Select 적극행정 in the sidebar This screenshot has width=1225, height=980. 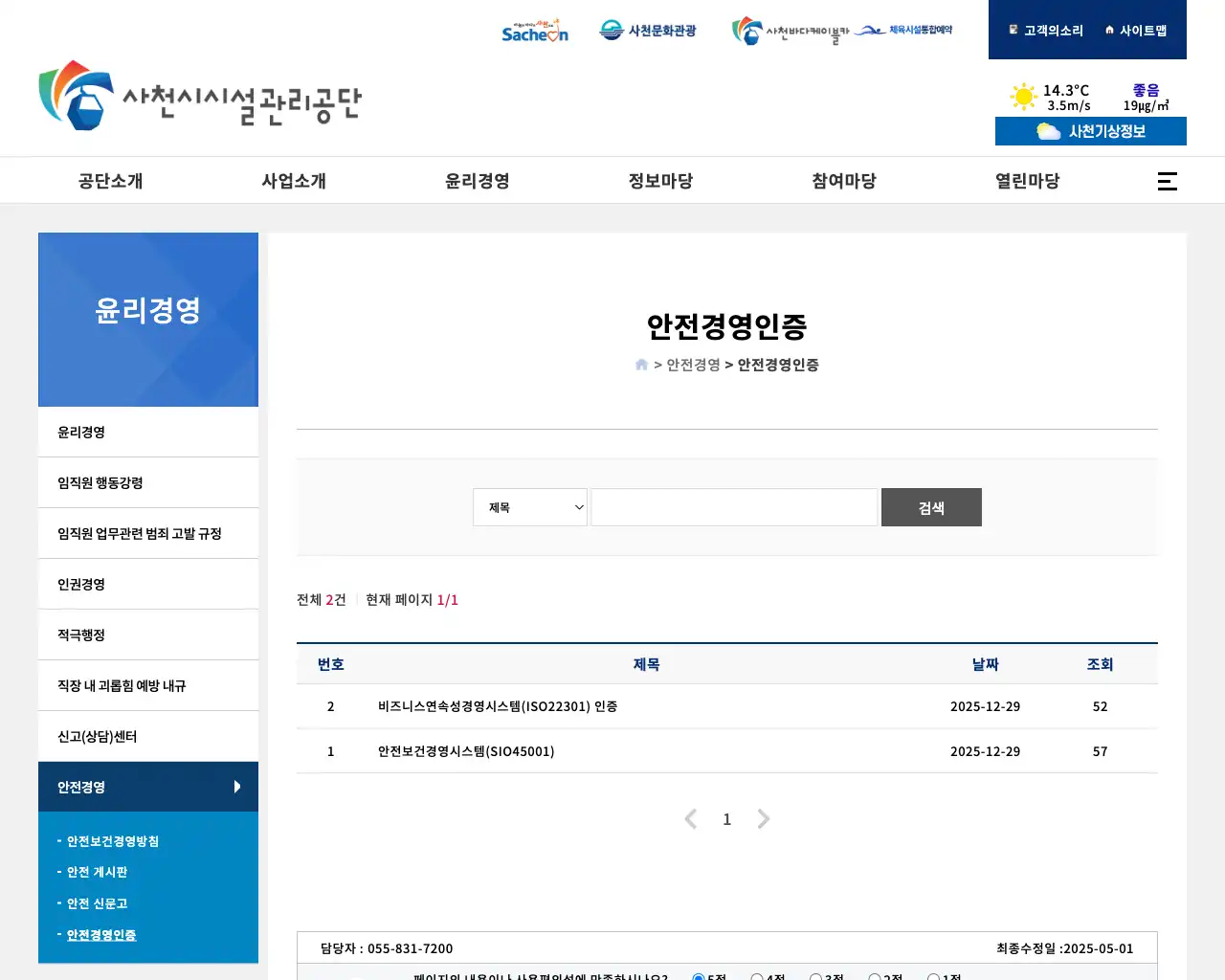click(x=148, y=635)
